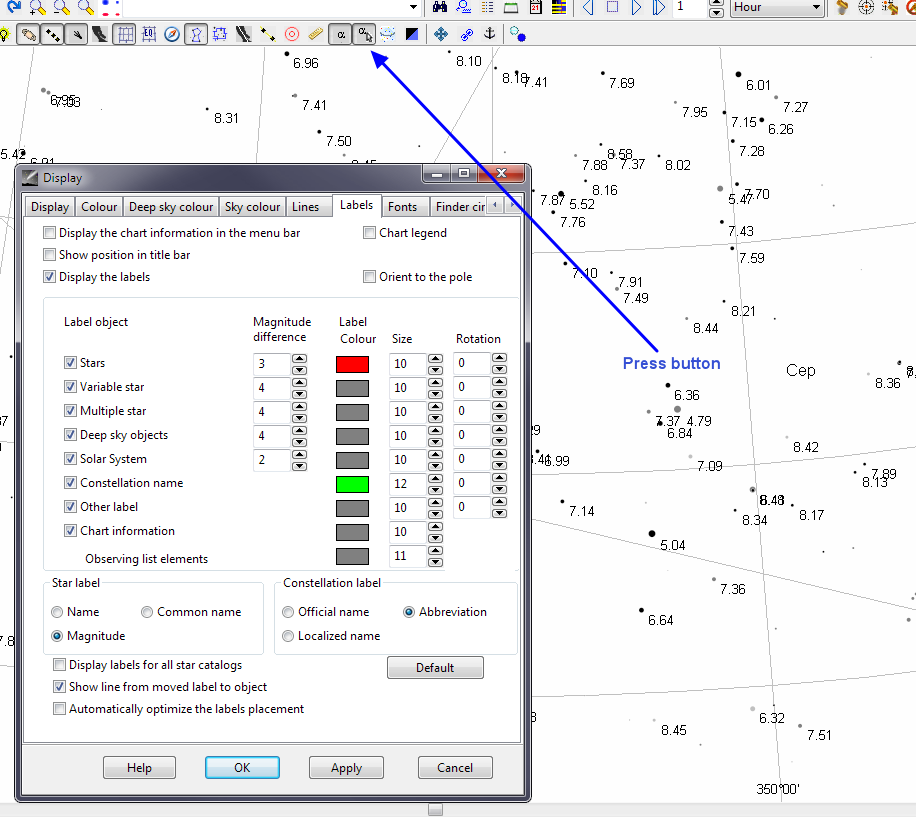This screenshot has height=817, width=916.
Task: Open the binoculars search tool
Action: (x=440, y=7)
